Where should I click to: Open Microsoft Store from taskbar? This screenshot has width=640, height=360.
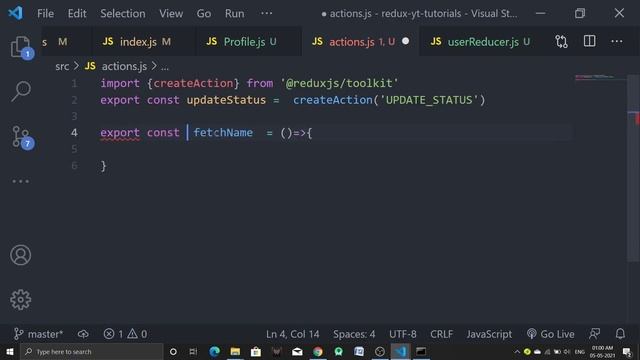256,351
